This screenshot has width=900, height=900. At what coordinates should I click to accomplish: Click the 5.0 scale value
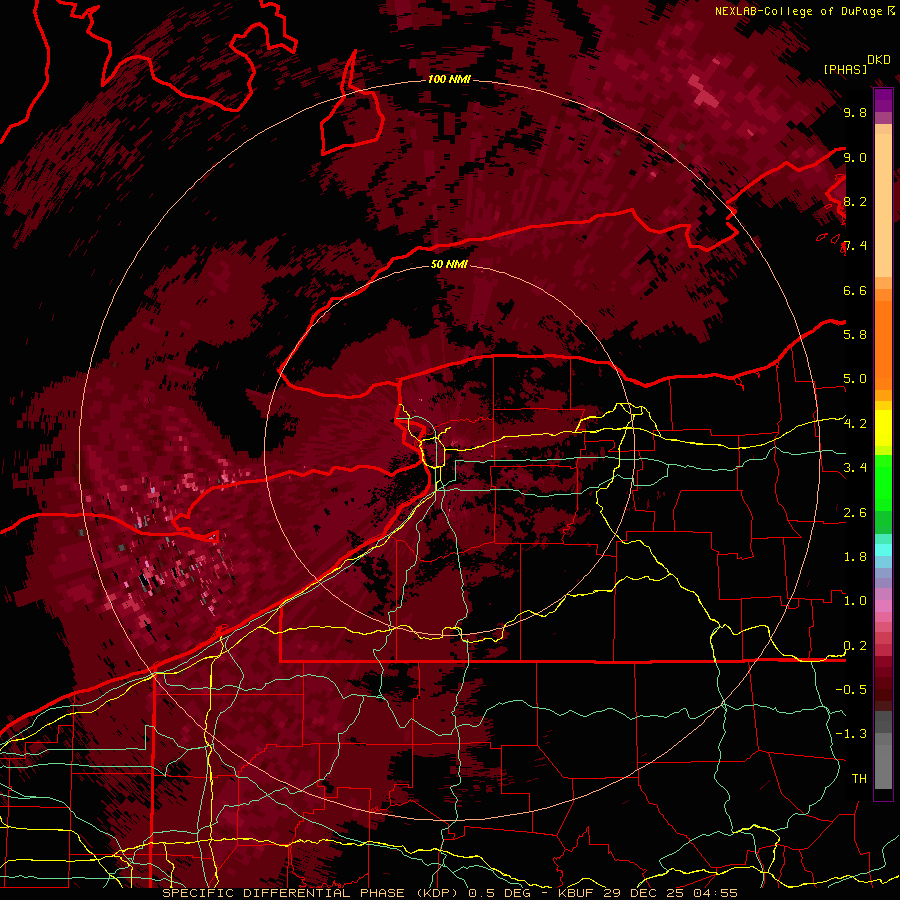pos(855,379)
